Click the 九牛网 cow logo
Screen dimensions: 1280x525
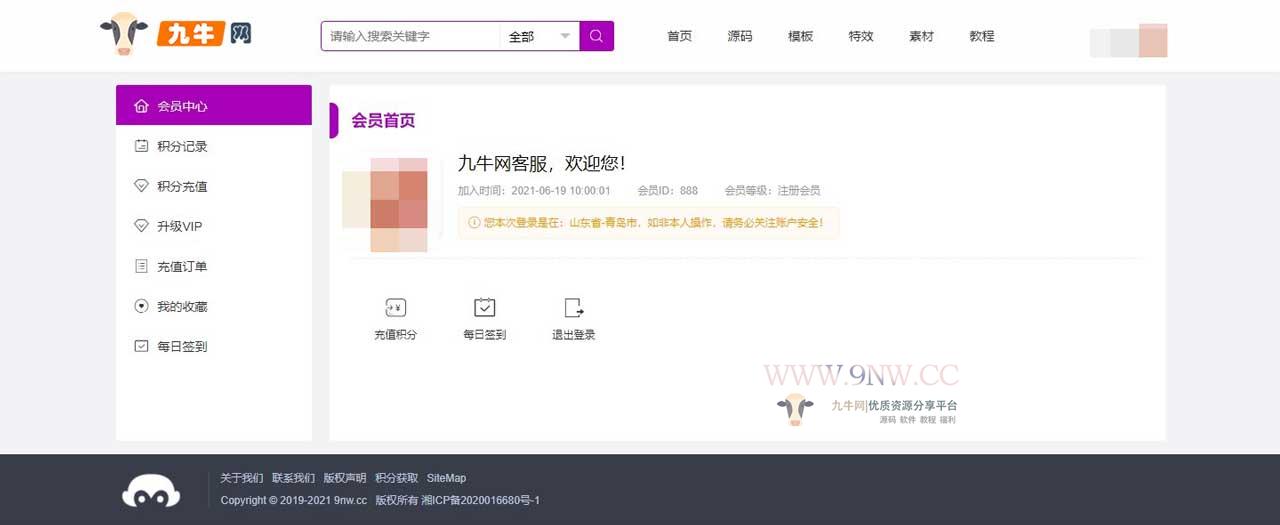coord(176,35)
